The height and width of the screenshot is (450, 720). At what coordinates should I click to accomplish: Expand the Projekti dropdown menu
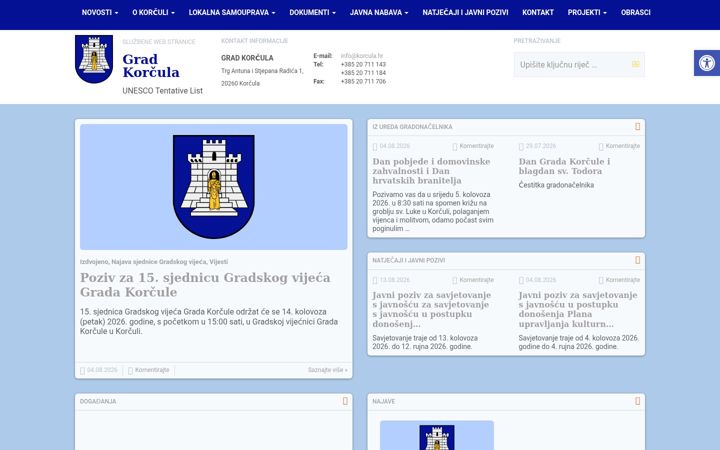point(587,12)
